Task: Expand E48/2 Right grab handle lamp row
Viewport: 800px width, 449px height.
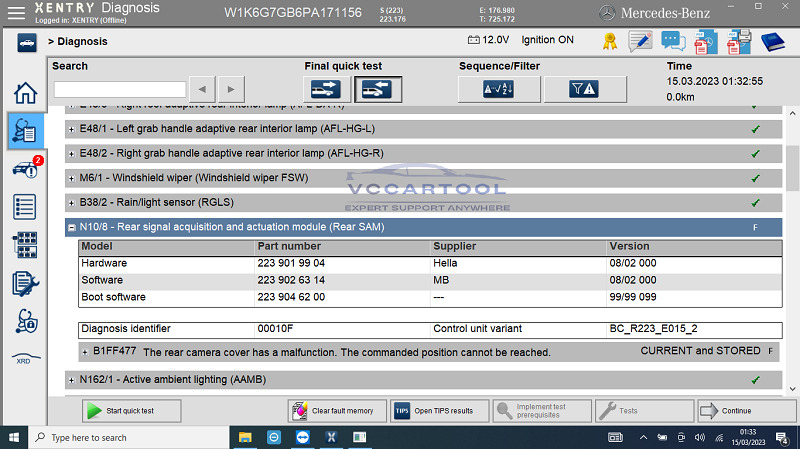Action: click(x=71, y=154)
